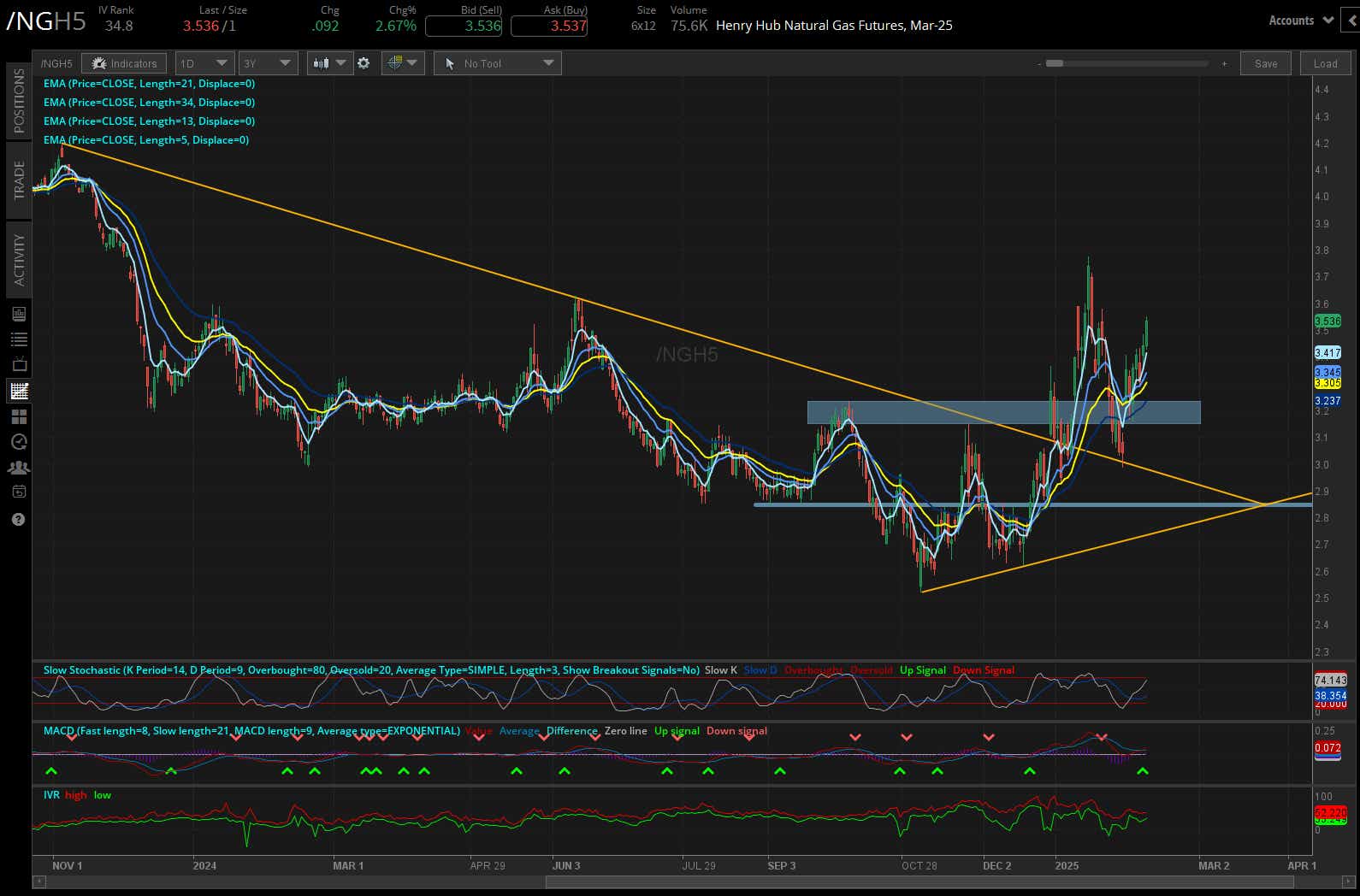Viewport: 1360px width, 896px height.
Task: Open the 1D aggregation period dropdown
Action: [x=204, y=63]
